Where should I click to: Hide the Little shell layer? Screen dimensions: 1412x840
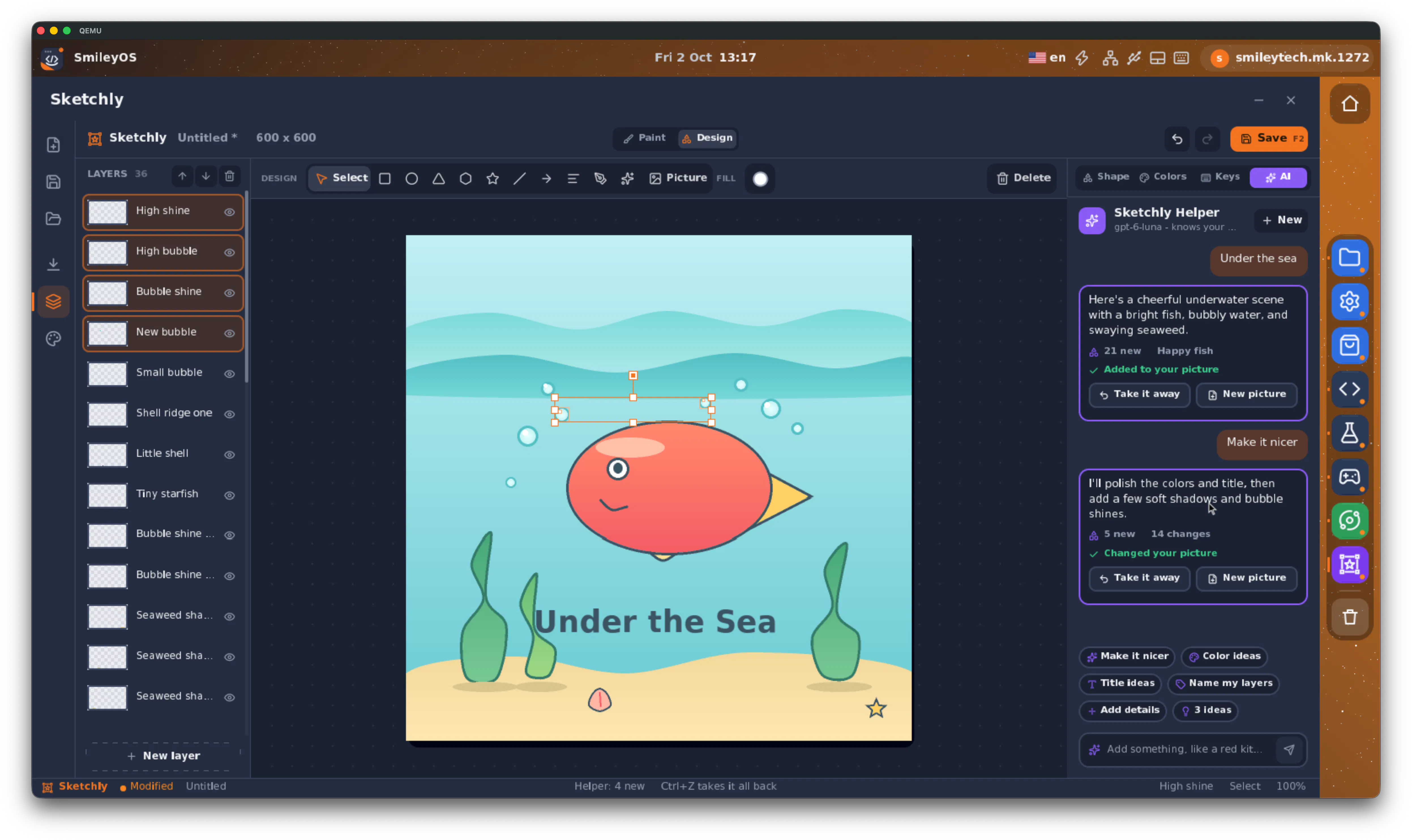pyautogui.click(x=229, y=455)
